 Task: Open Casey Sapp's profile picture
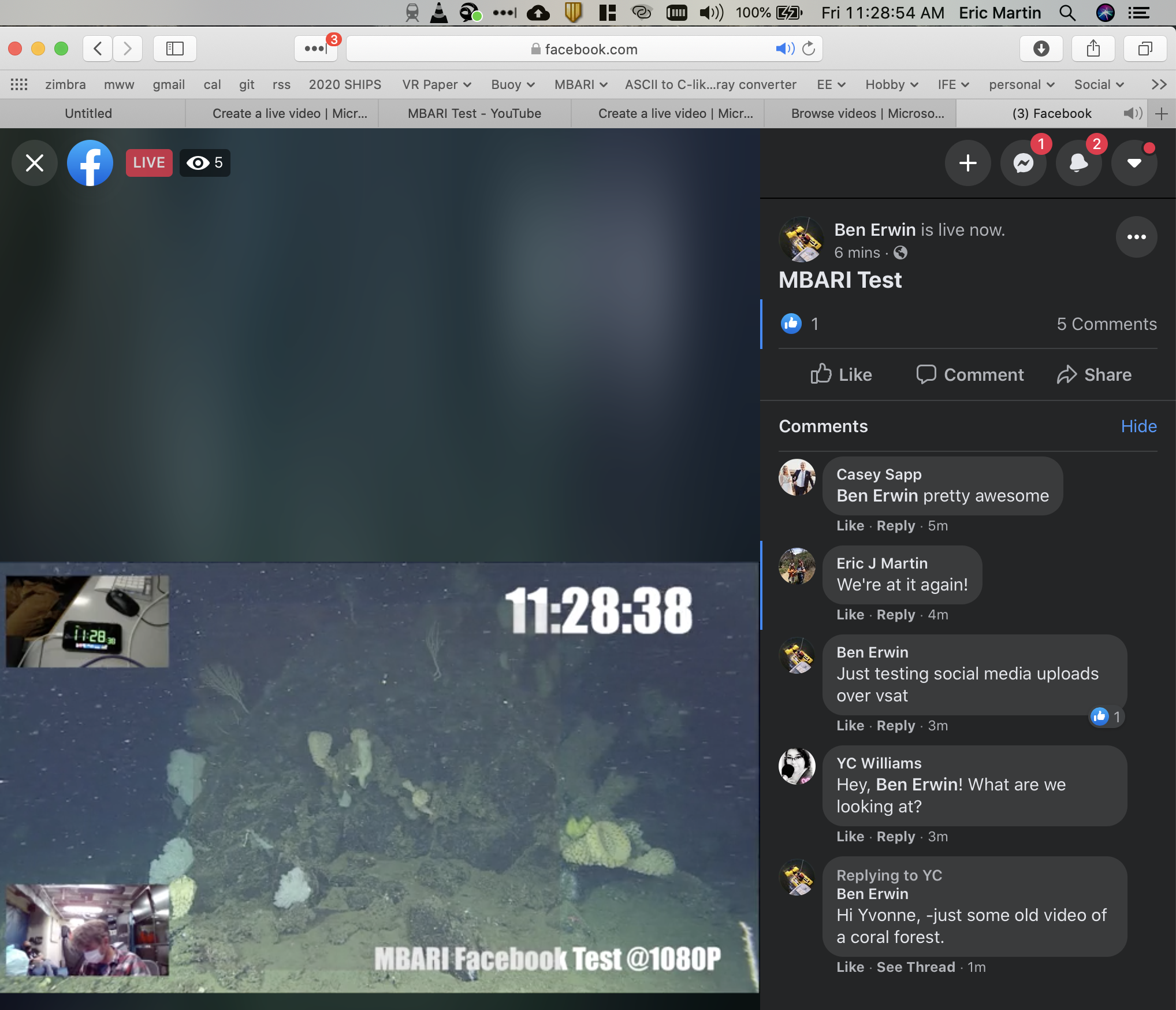pyautogui.click(x=797, y=477)
